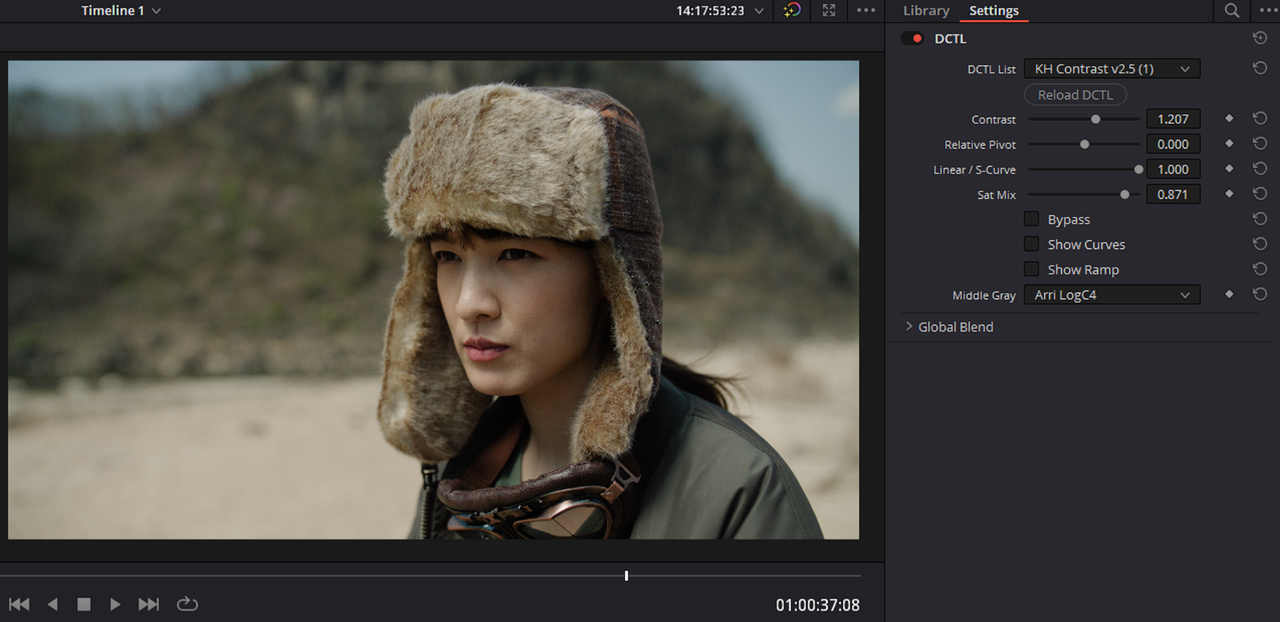Image resolution: width=1280 pixels, height=622 pixels.
Task: Click the timecode 01:00:37:08
Action: [817, 605]
